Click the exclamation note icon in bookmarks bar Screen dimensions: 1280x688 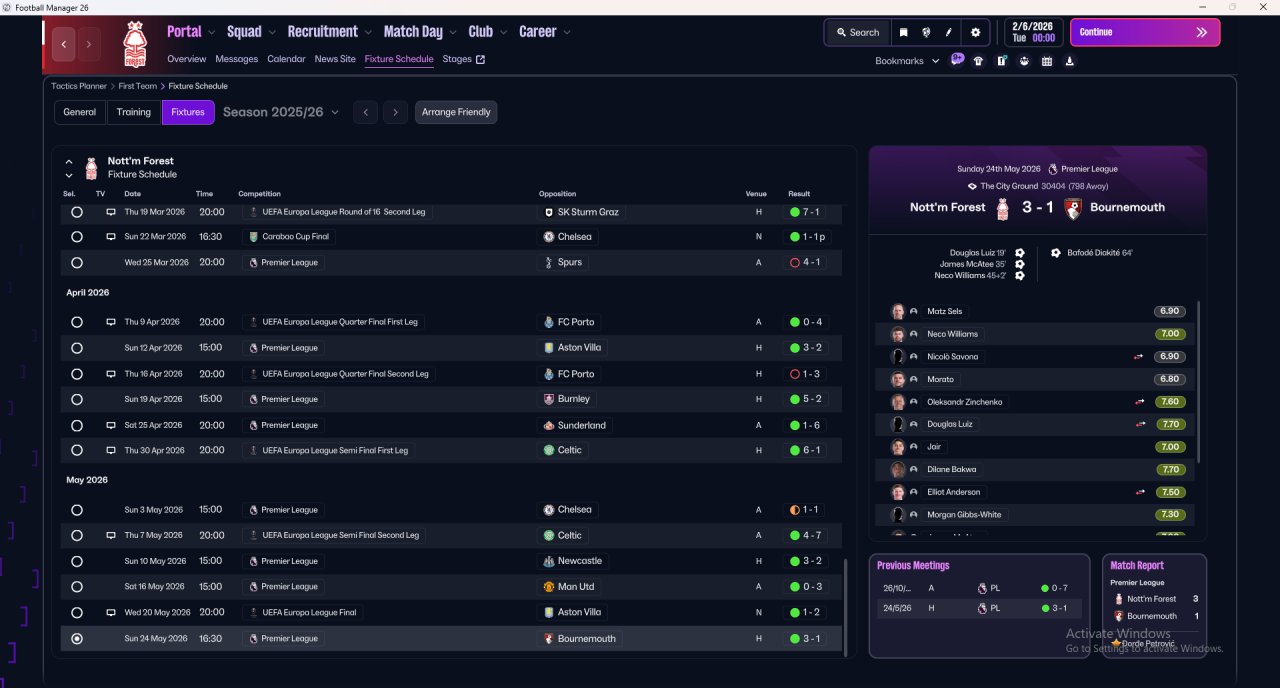1001,61
